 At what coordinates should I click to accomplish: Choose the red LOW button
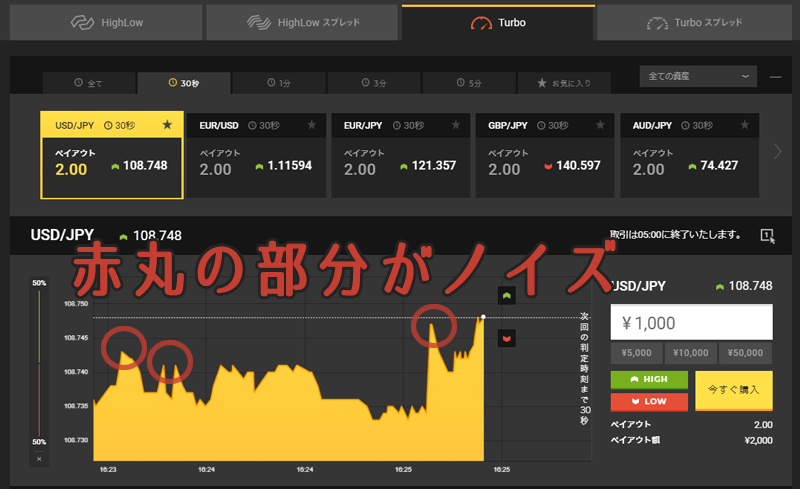tap(649, 402)
